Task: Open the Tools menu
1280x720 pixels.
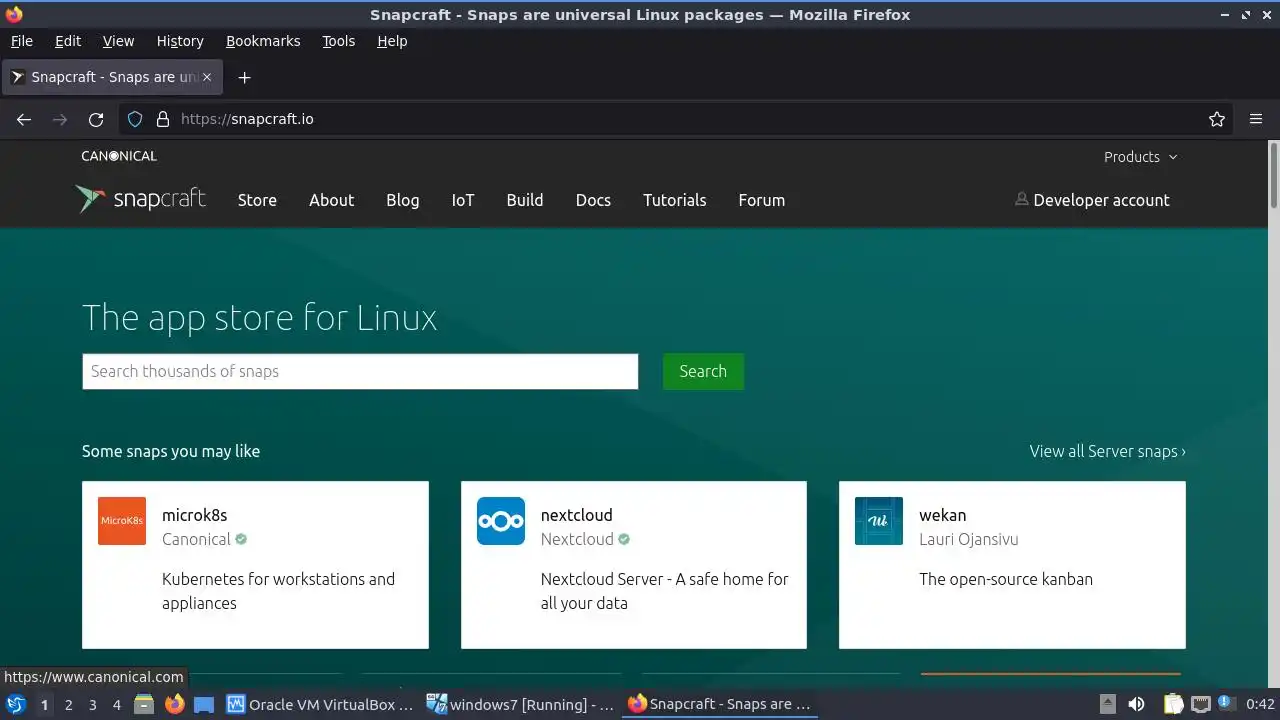Action: click(338, 41)
